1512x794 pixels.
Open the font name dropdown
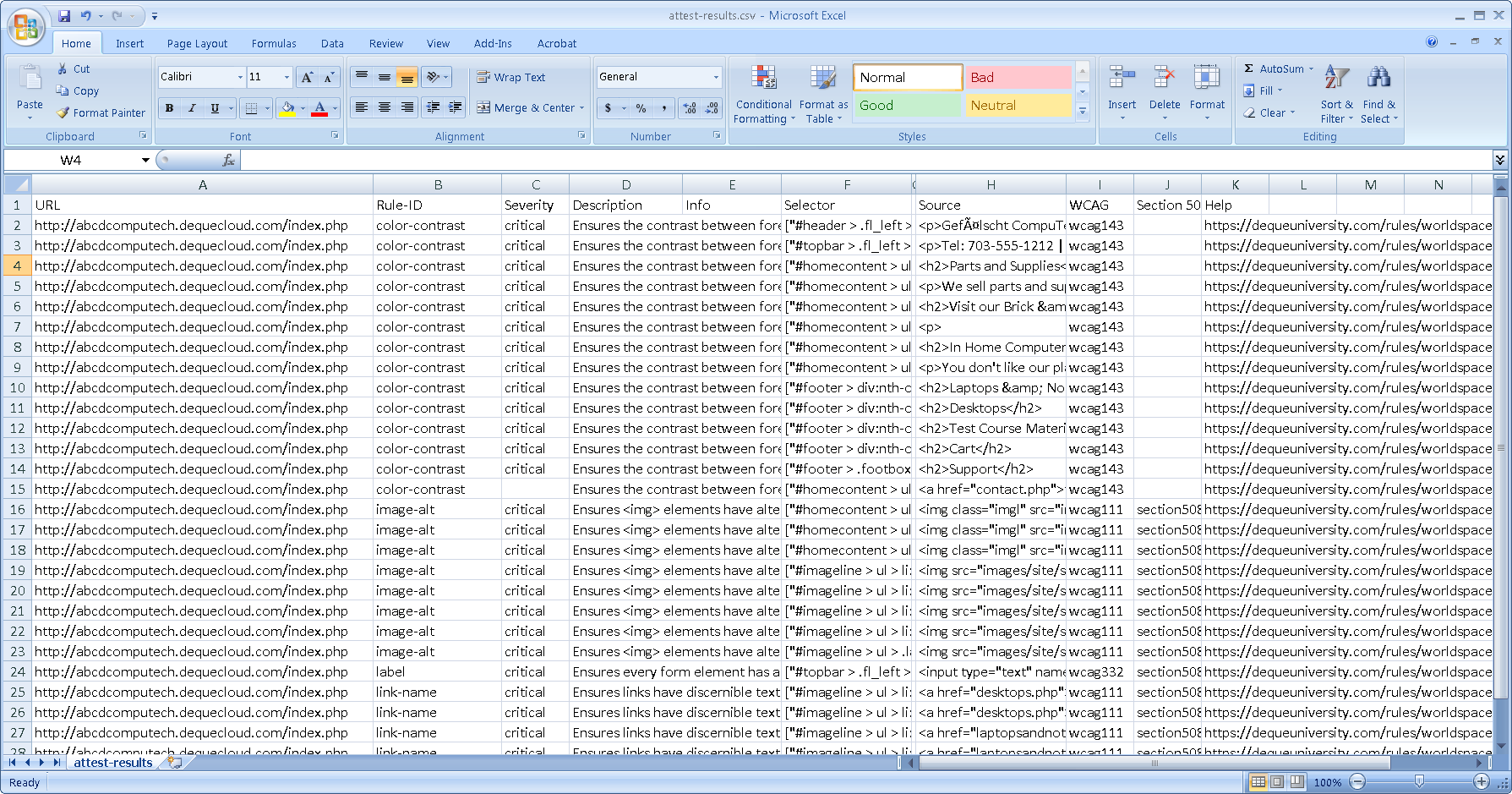(x=240, y=77)
